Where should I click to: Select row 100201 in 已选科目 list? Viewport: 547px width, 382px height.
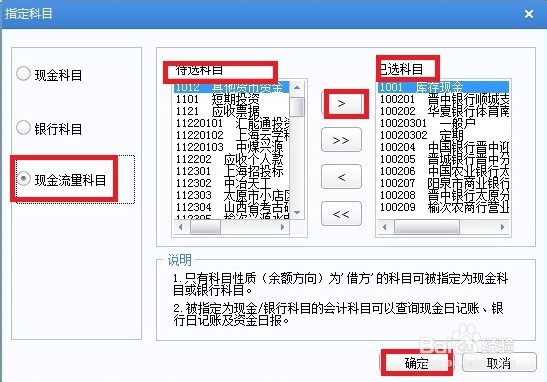coord(443,99)
